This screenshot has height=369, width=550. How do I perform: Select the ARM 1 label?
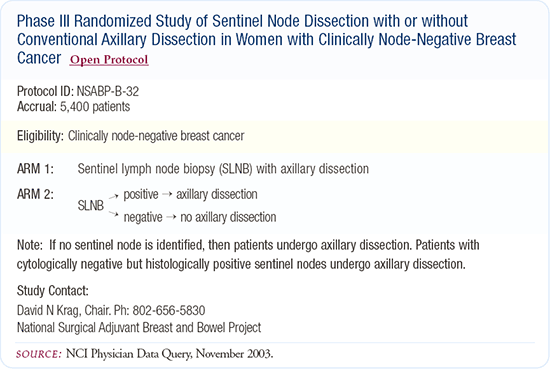(x=35, y=169)
